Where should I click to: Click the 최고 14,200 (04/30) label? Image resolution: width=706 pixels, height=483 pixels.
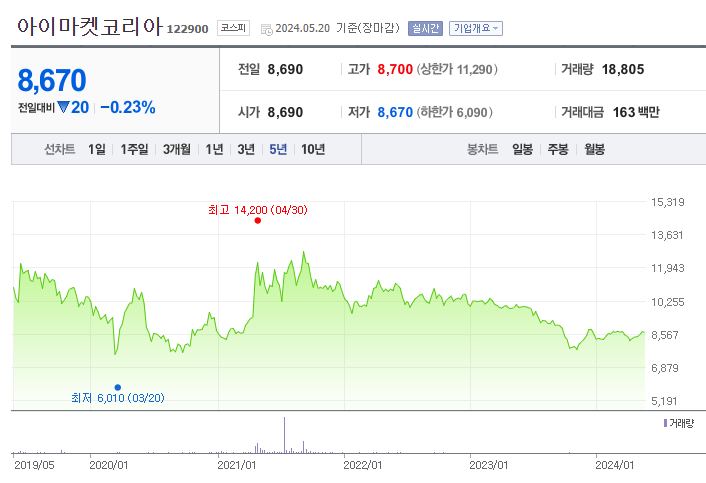coord(258,210)
